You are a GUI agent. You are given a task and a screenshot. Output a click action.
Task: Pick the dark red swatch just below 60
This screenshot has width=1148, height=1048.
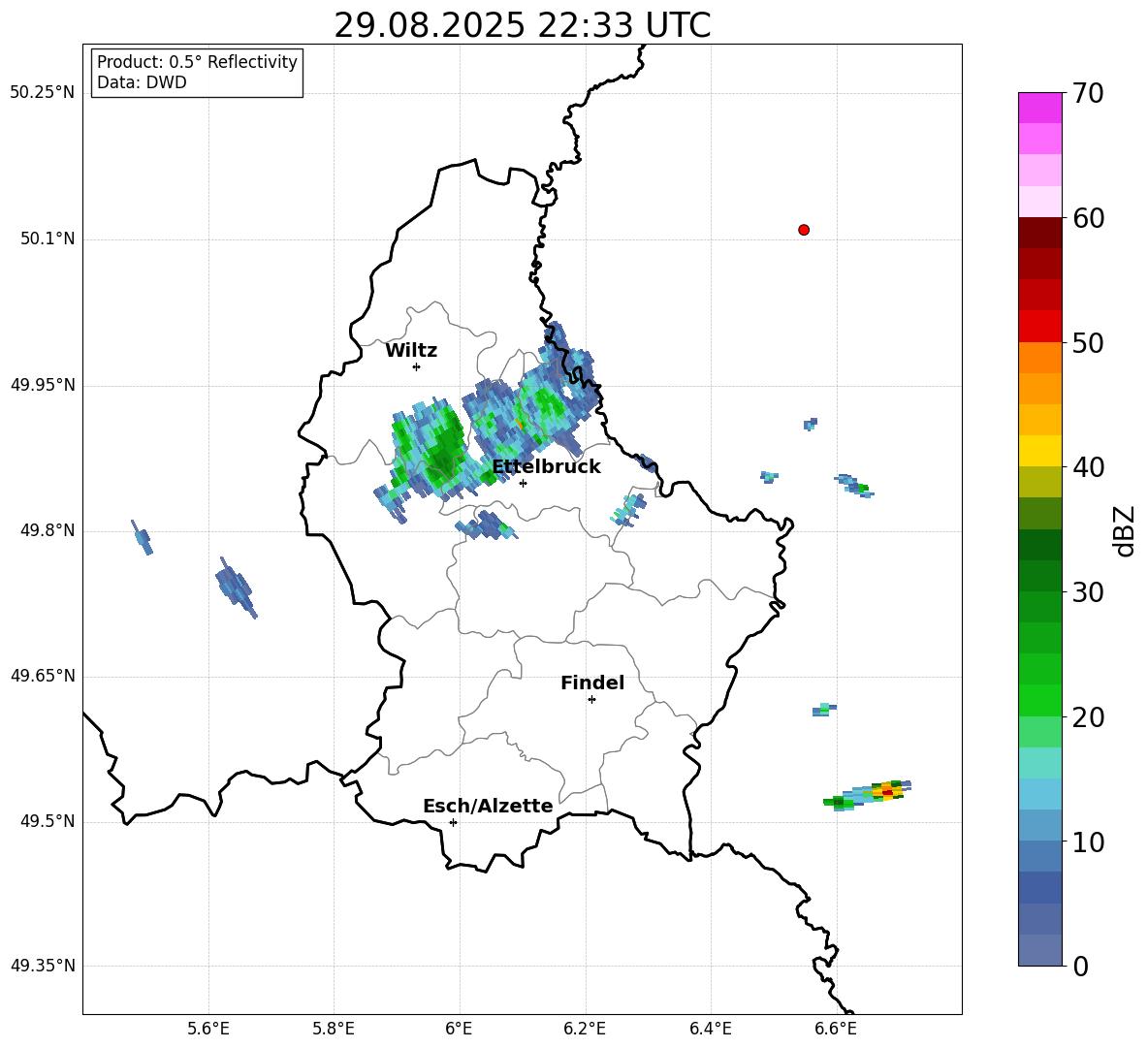pos(1039,233)
